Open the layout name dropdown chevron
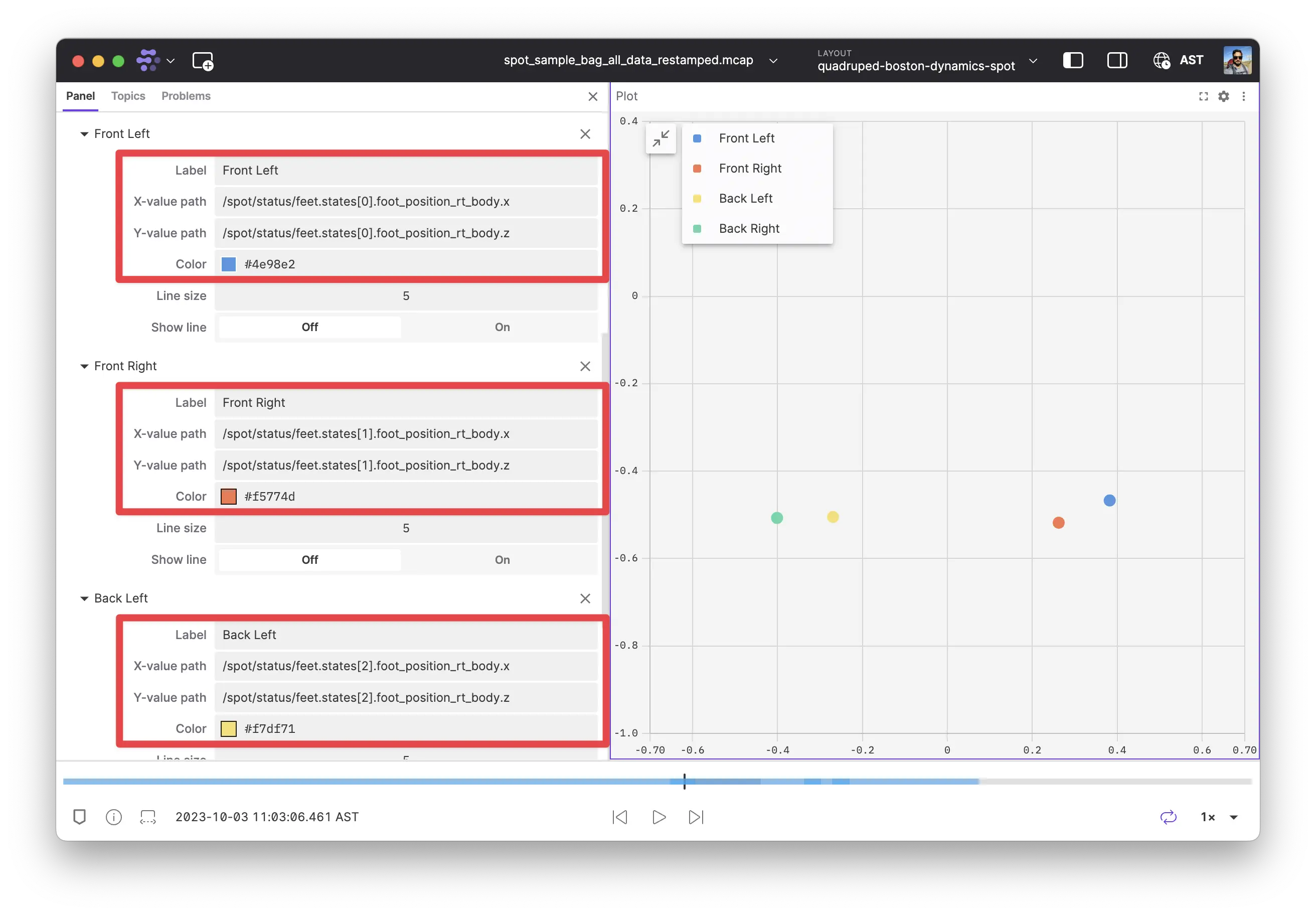This screenshot has width=1316, height=915. point(1033,61)
